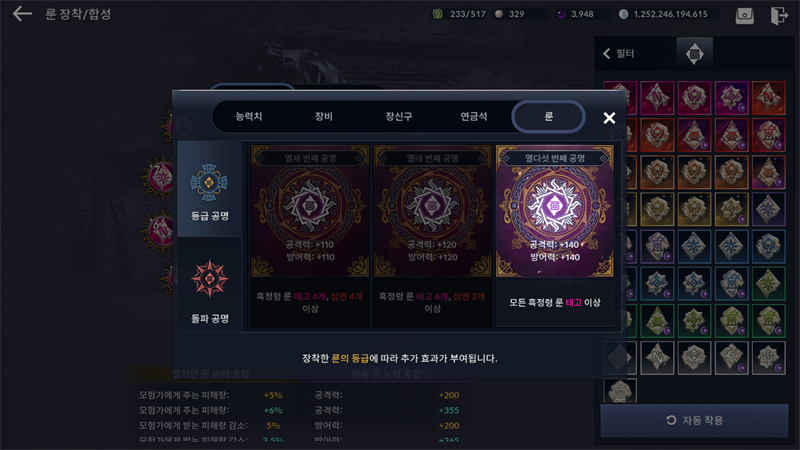Select the 열네 번째 공명 card
Viewport: 800px width, 450px height.
point(432,236)
